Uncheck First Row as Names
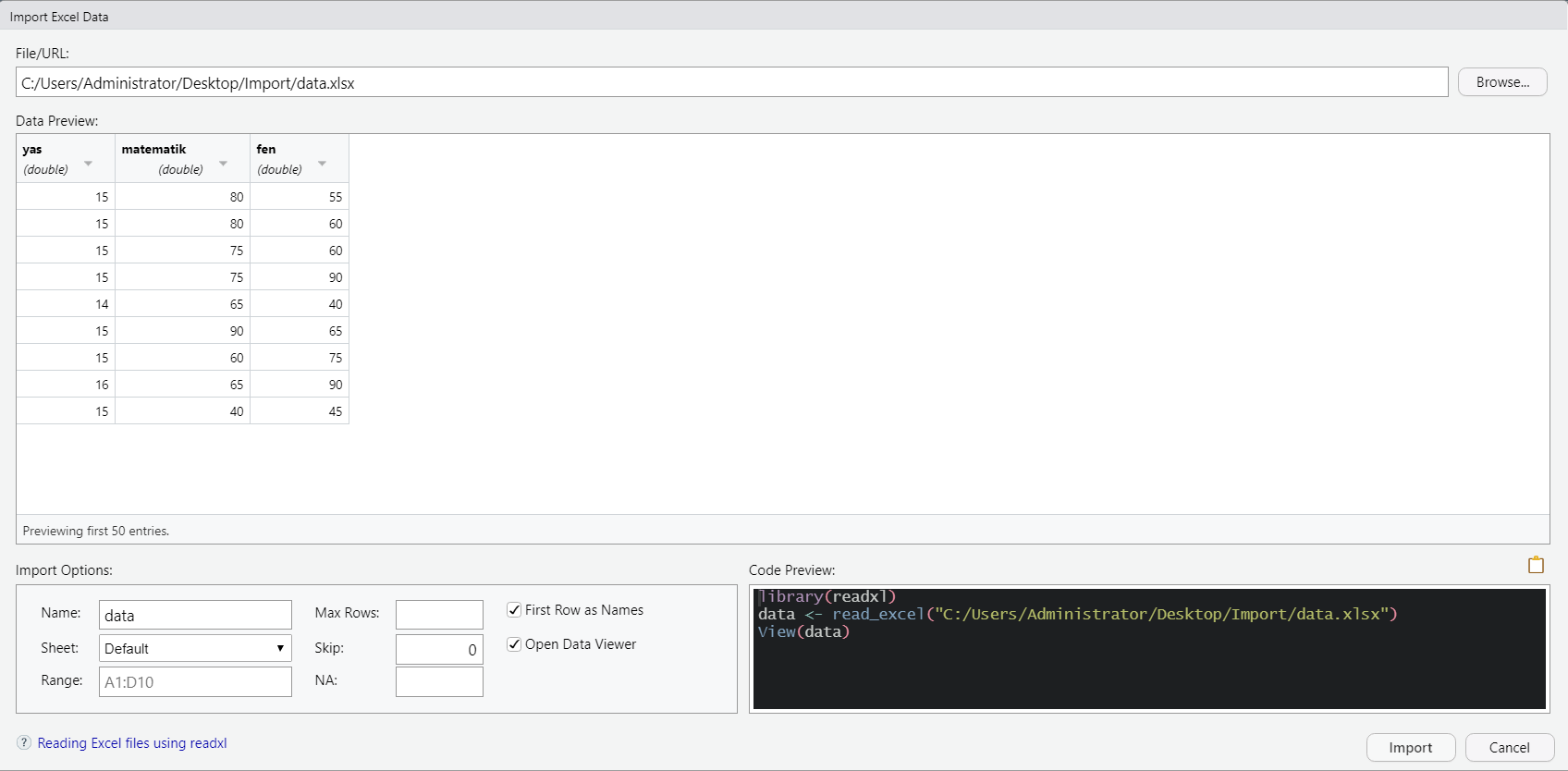The width and height of the screenshot is (1568, 771). 514,610
